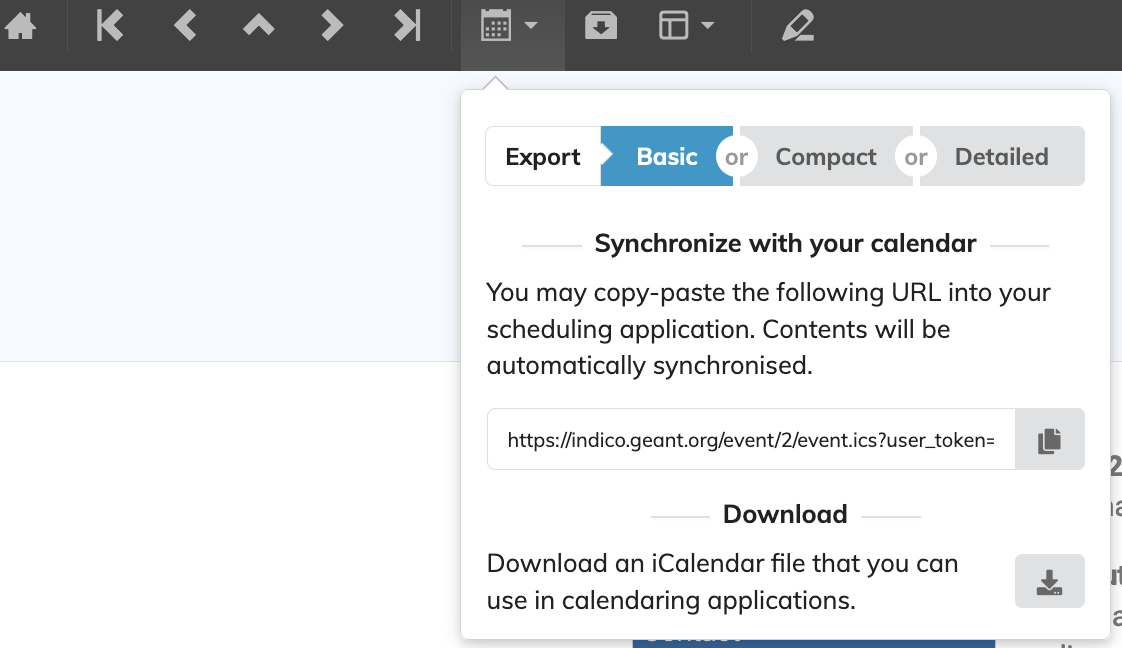The image size is (1122, 648).
Task: Open the edit pencil tool
Action: (797, 26)
